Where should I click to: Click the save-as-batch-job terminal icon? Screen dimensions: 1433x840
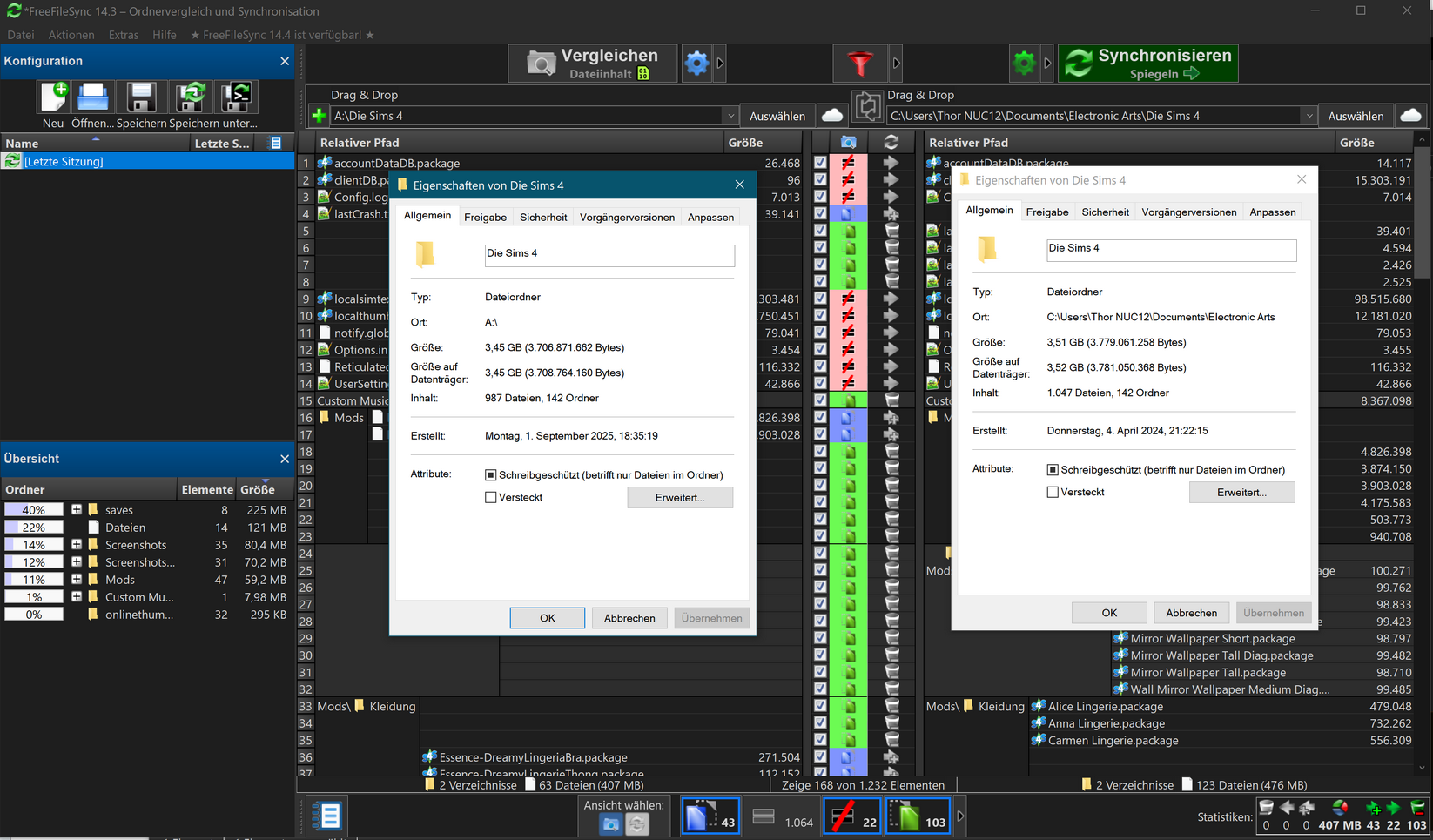click(236, 97)
